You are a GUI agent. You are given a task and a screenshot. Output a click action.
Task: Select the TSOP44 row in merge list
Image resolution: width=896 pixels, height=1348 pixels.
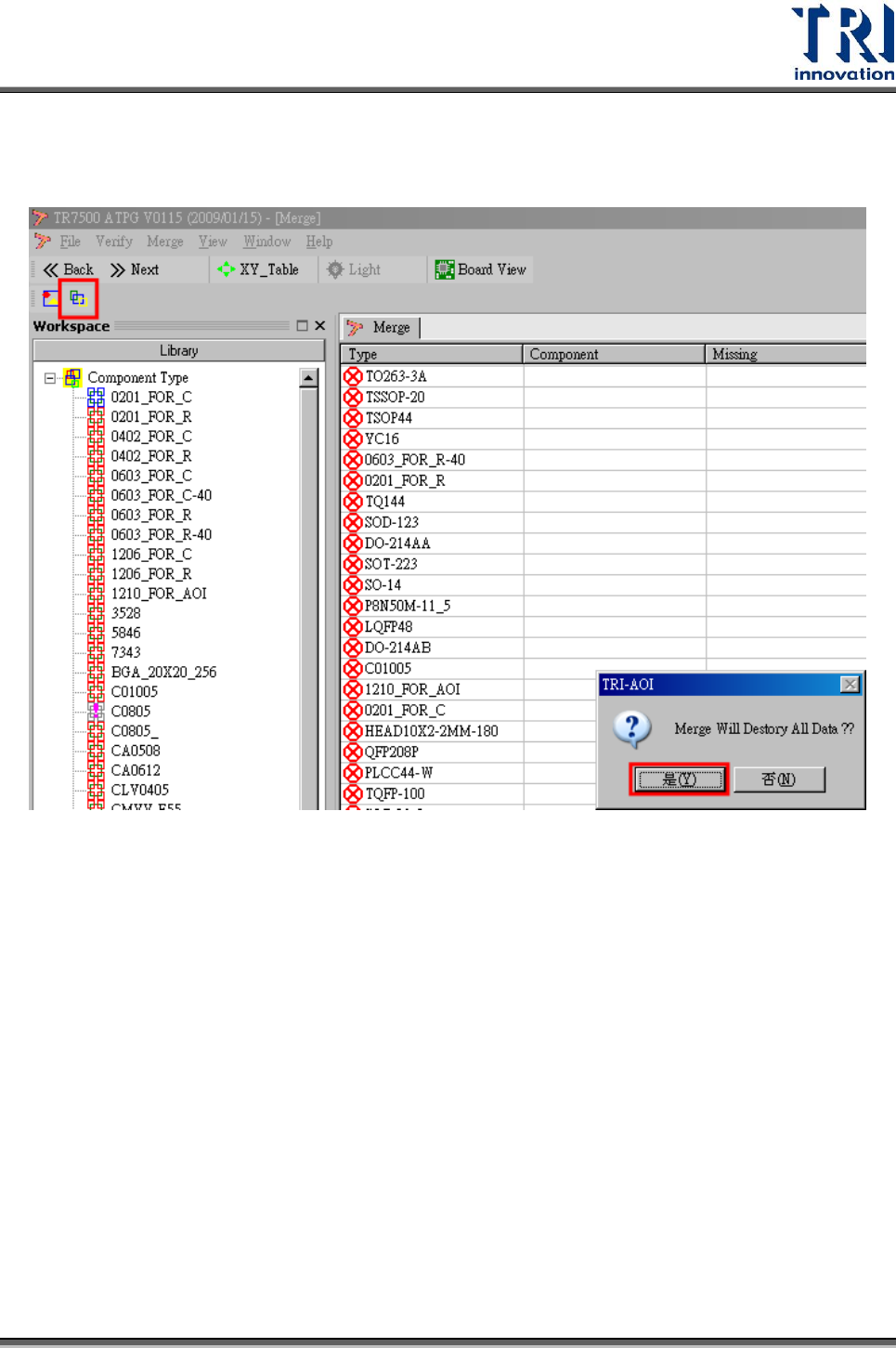(604, 418)
